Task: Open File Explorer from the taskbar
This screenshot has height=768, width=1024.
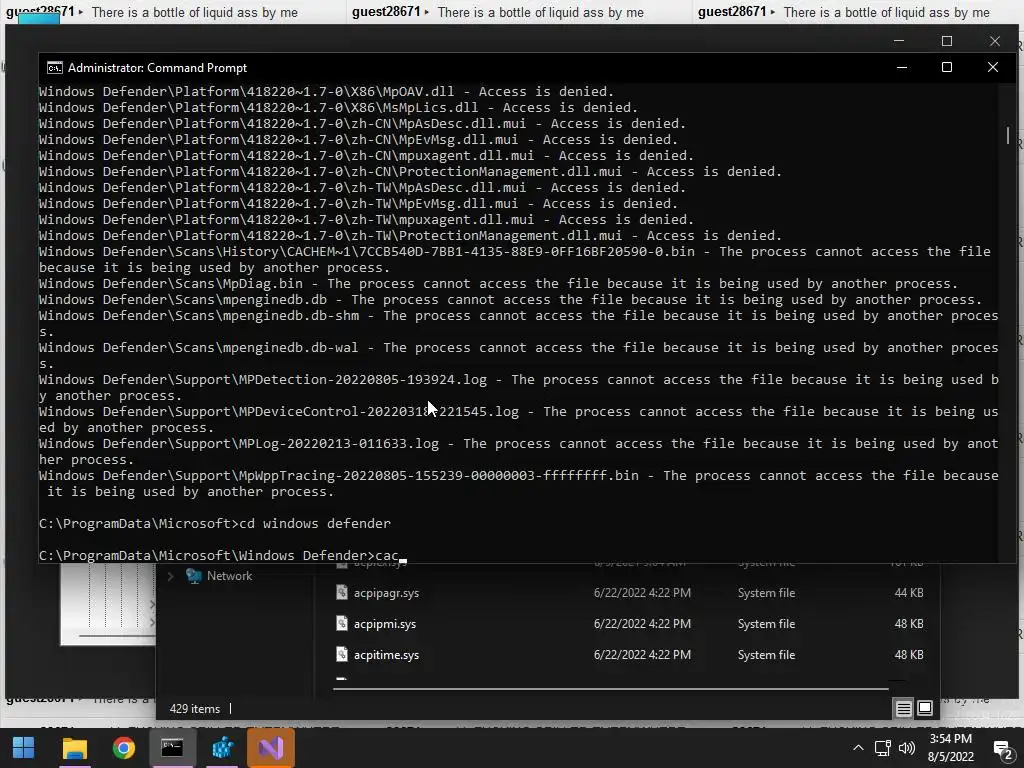Action: pyautogui.click(x=74, y=748)
